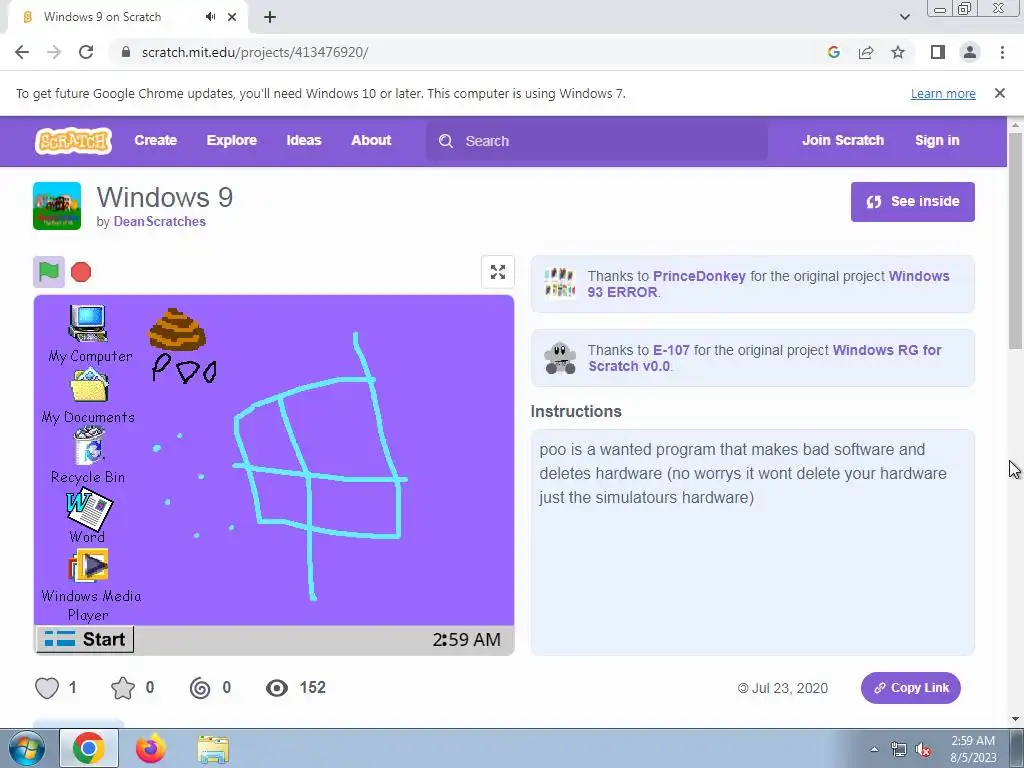Open a new browser tab
The image size is (1024, 768).
(x=270, y=17)
